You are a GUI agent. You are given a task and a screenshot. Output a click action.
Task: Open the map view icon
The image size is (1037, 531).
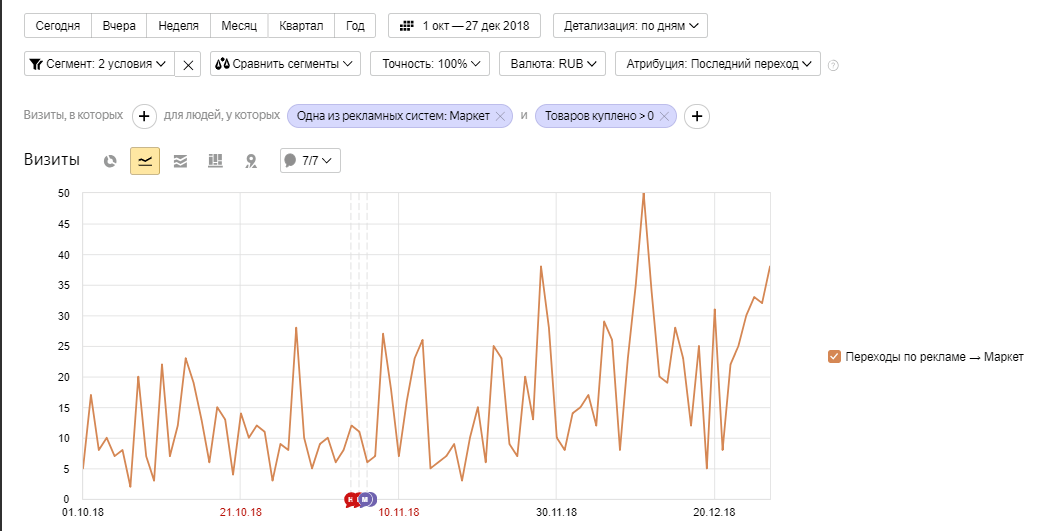(x=251, y=160)
